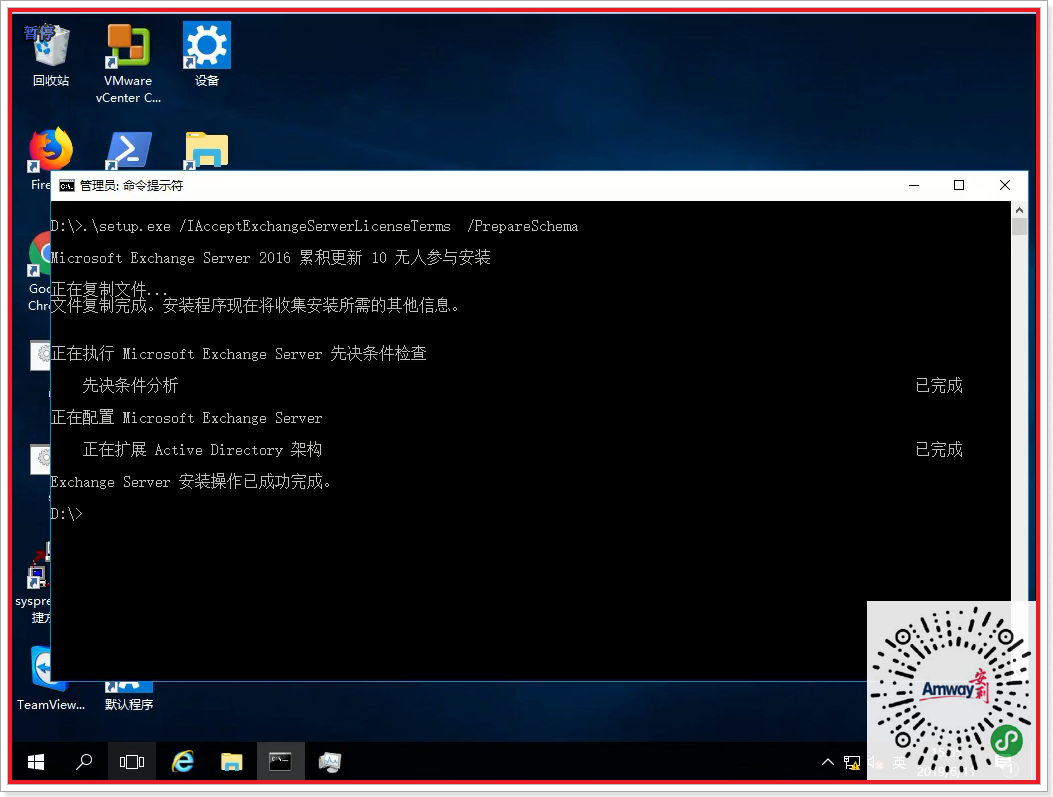
Task: Maximize the 命令提示符 window
Action: coord(959,185)
